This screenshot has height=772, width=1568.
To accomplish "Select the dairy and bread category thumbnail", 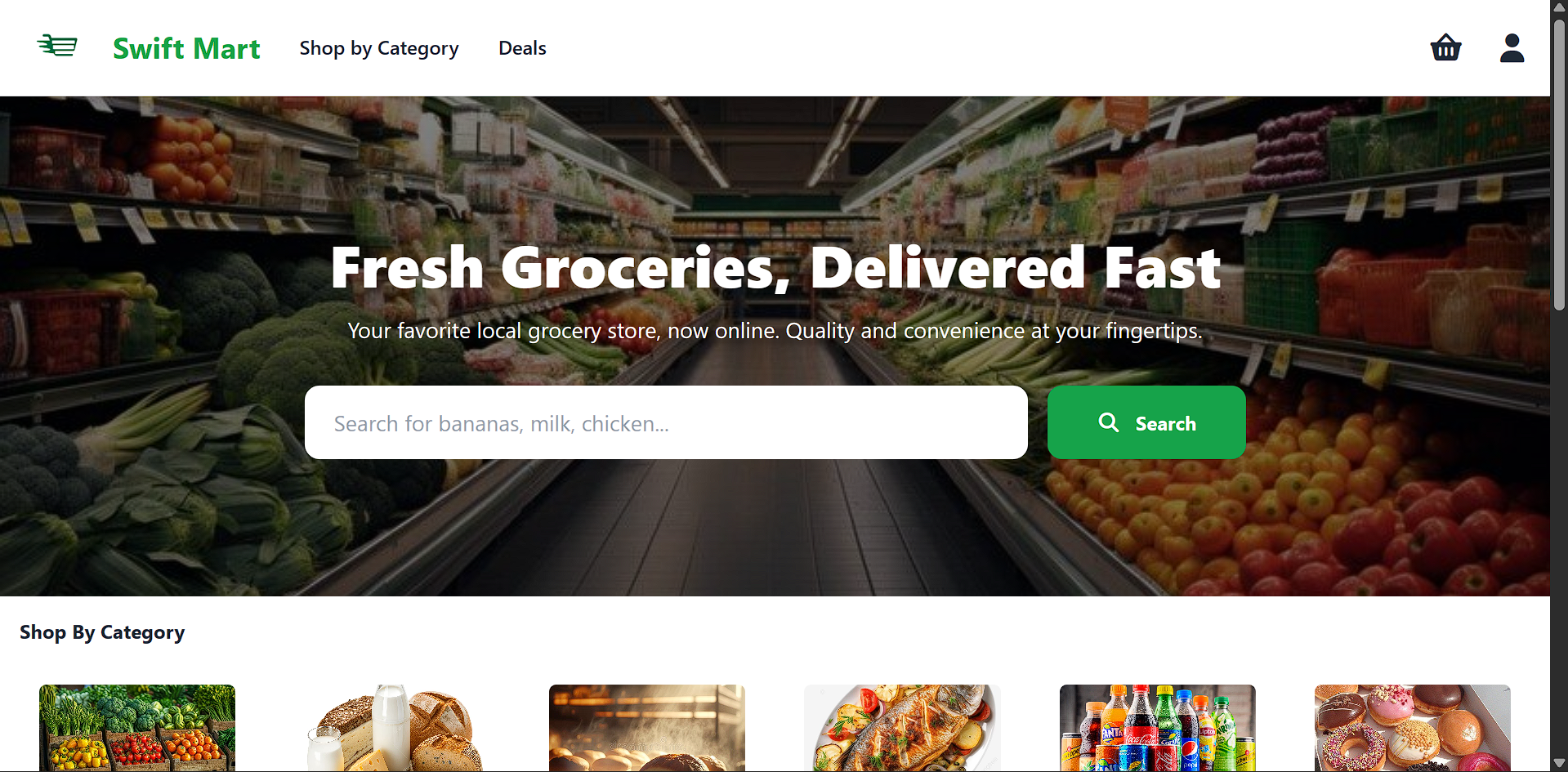I will click(392, 728).
